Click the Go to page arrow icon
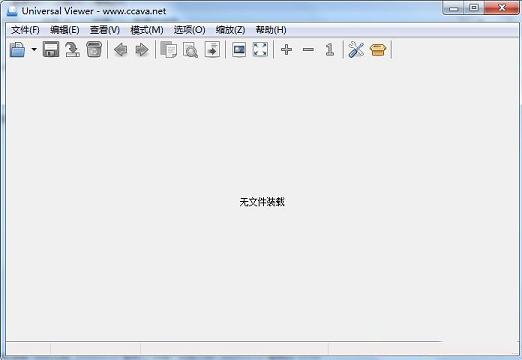Screen dimensions: 522x360 [x=212, y=50]
